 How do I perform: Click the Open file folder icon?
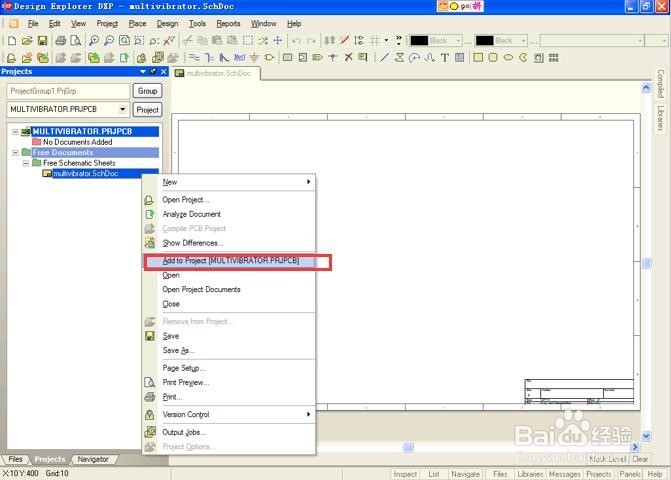tap(27, 41)
